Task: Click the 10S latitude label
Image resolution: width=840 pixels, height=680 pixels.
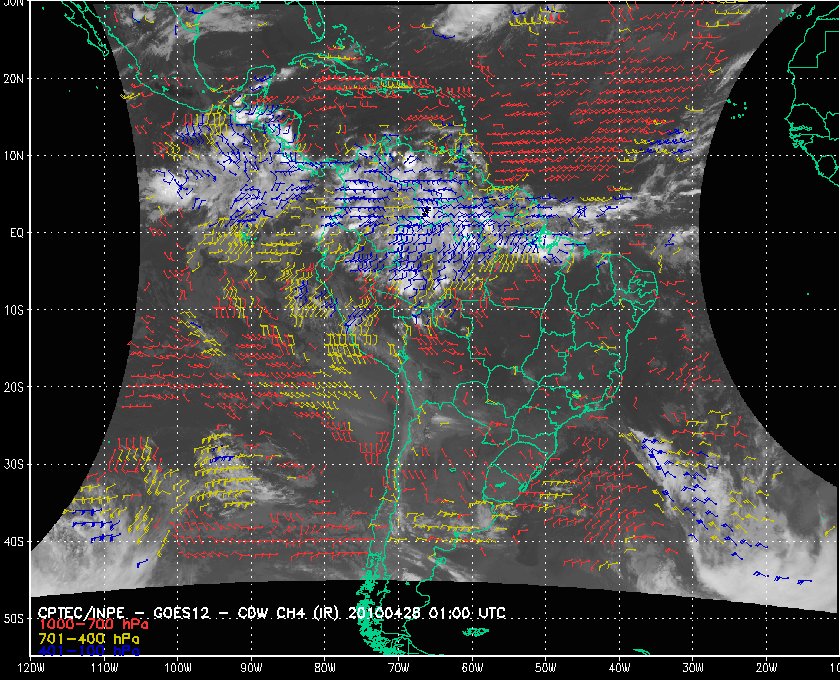Action: point(13,310)
